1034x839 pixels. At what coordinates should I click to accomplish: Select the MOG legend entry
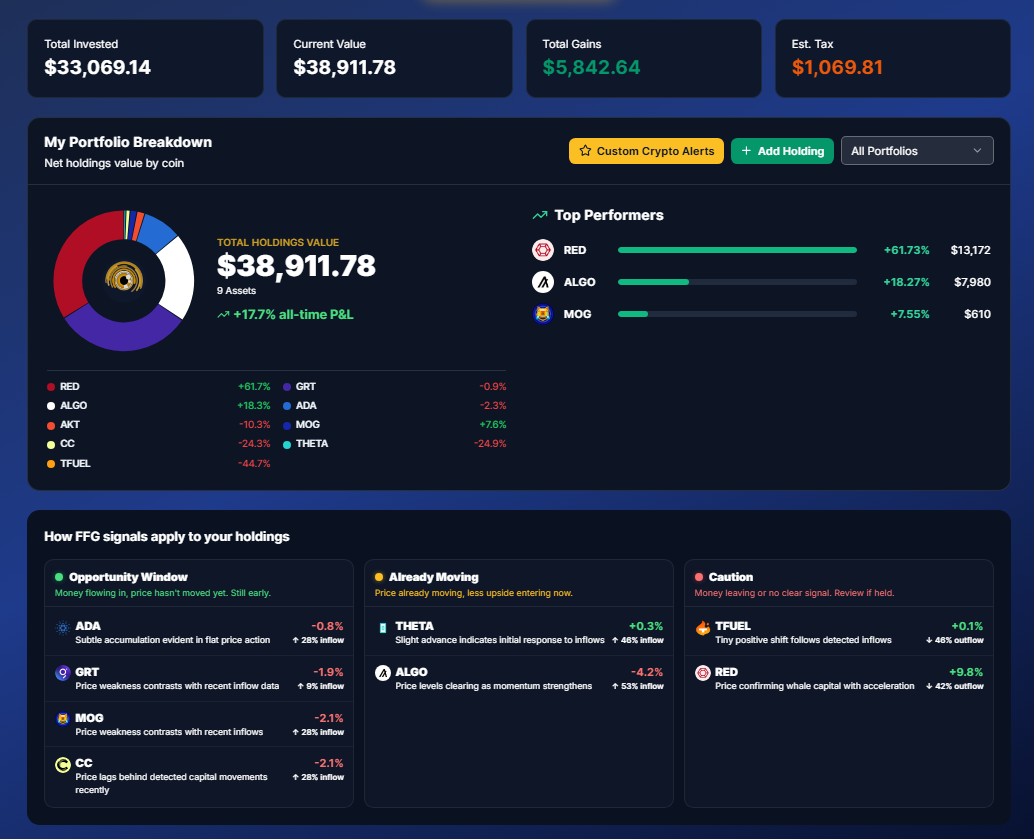coord(394,425)
